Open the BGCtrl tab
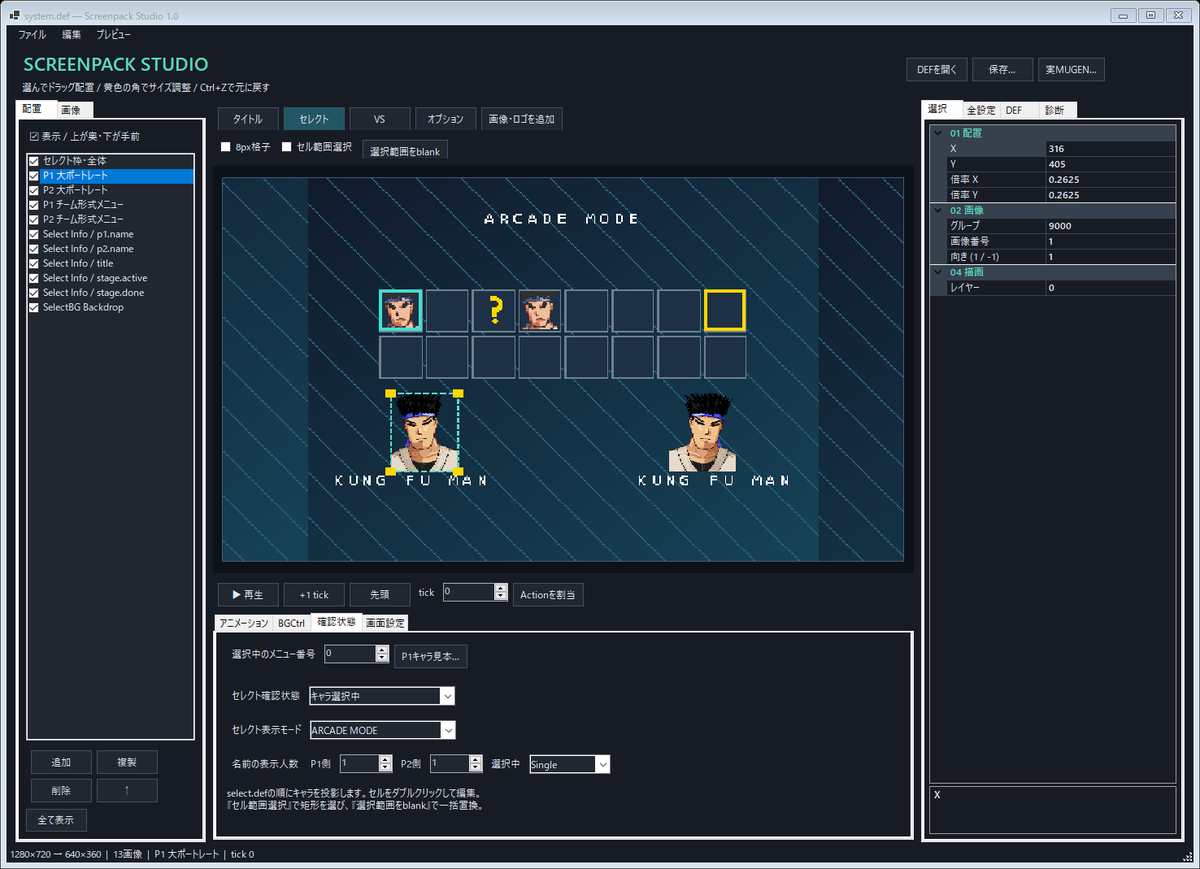1200x869 pixels. (292, 623)
